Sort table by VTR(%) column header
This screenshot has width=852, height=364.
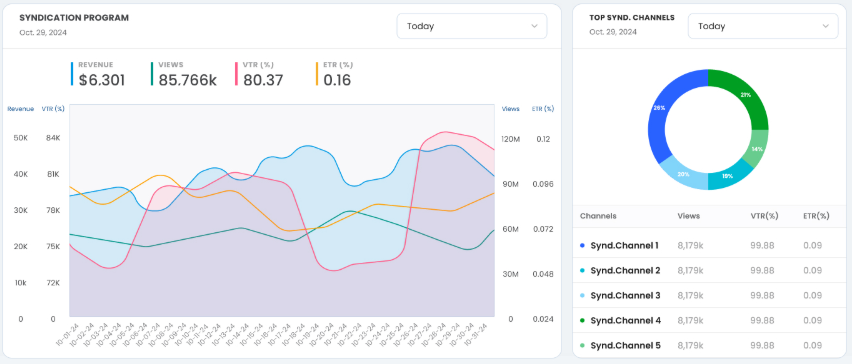[x=764, y=216]
